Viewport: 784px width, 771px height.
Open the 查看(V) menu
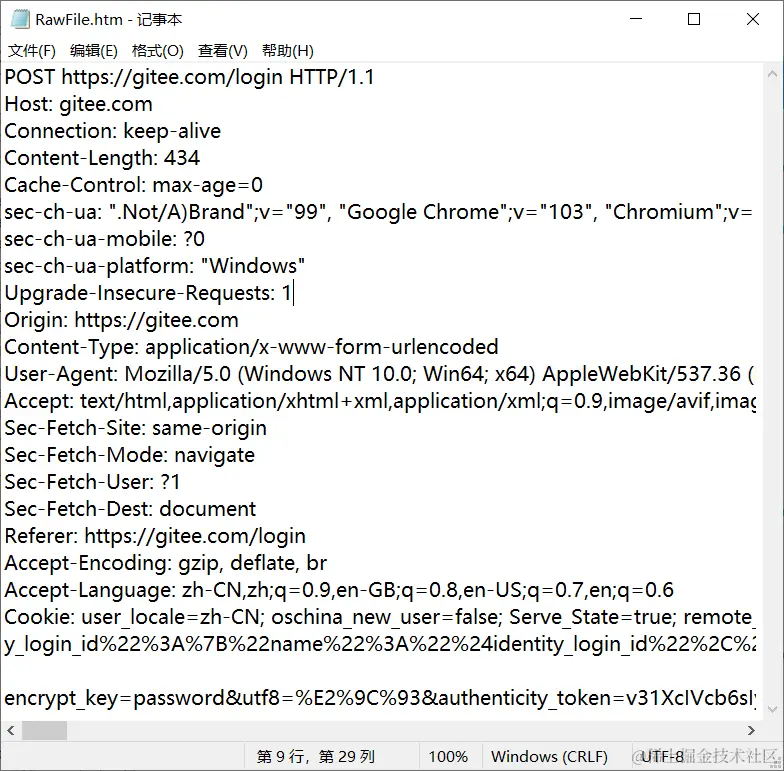coord(222,50)
